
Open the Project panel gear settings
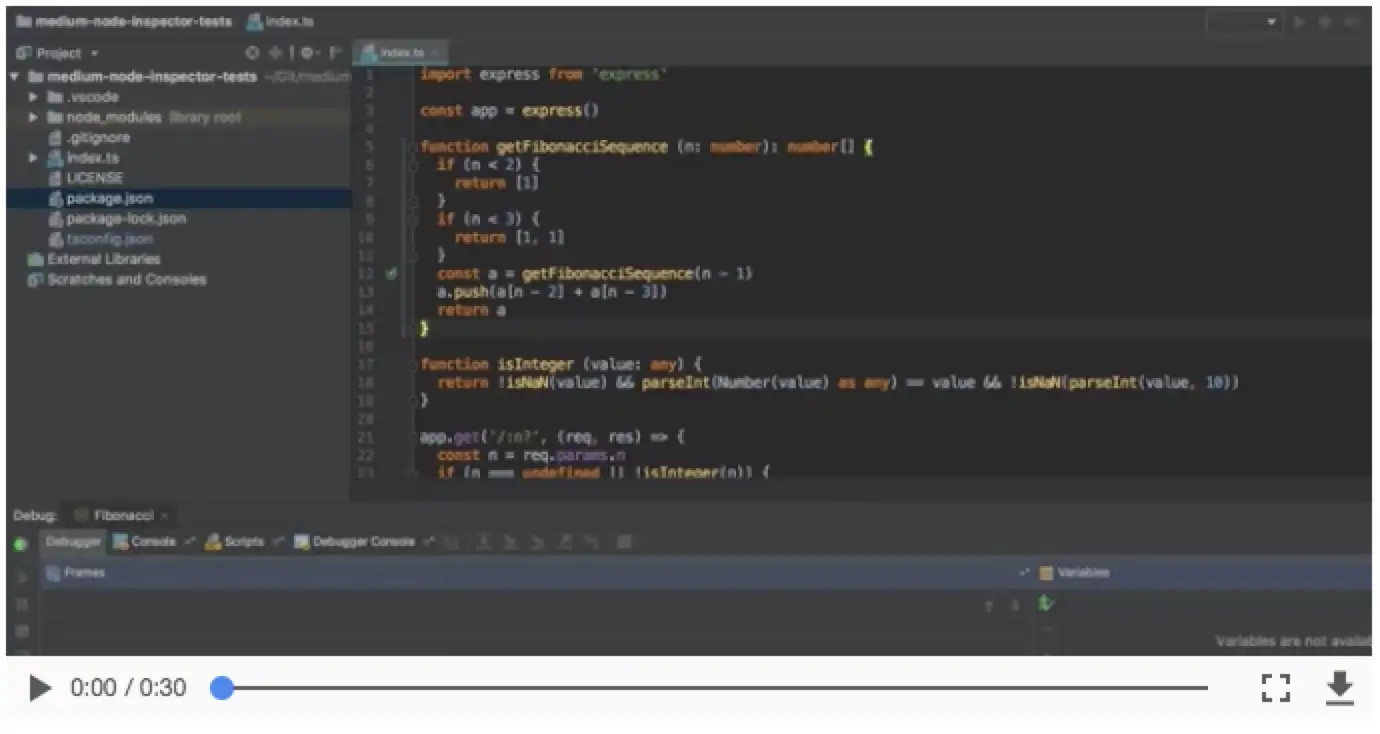(308, 53)
